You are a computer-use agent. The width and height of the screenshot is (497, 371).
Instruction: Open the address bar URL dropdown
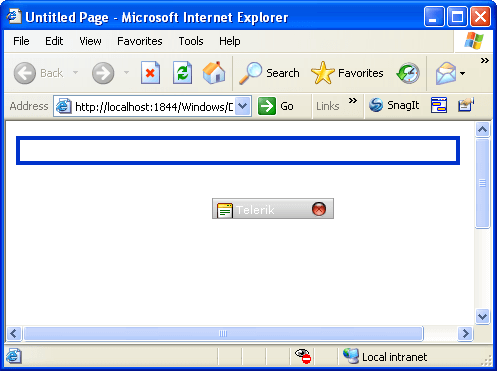243,106
